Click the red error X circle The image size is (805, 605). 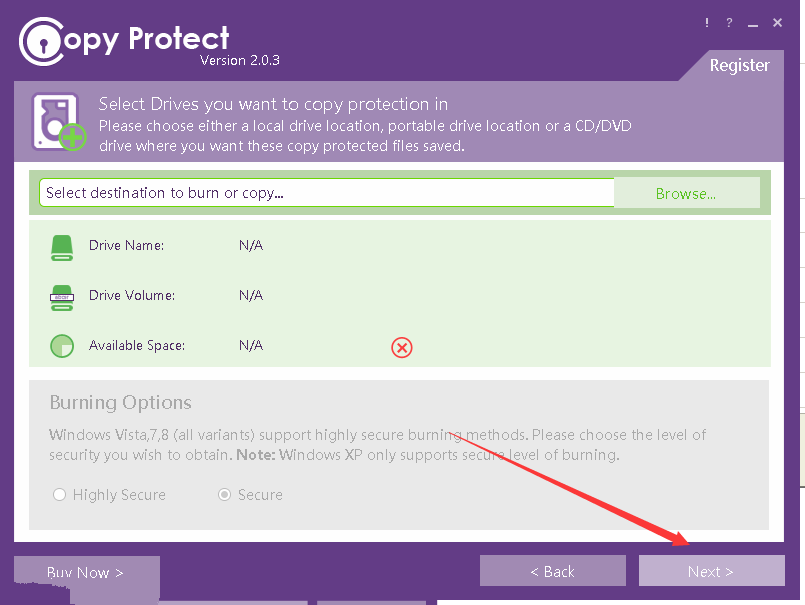(402, 348)
